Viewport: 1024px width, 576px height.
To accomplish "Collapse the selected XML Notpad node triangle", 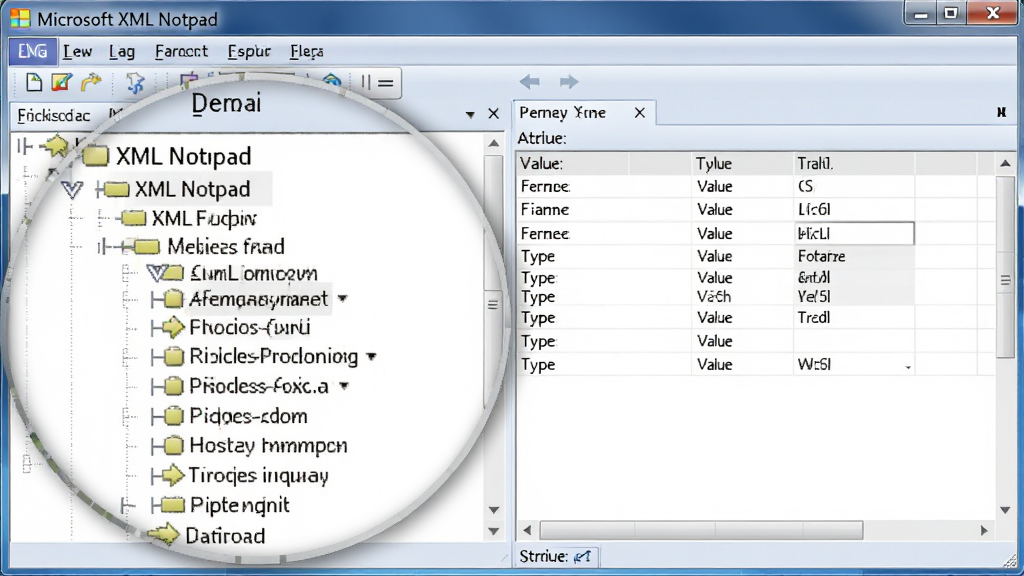I will (x=72, y=190).
